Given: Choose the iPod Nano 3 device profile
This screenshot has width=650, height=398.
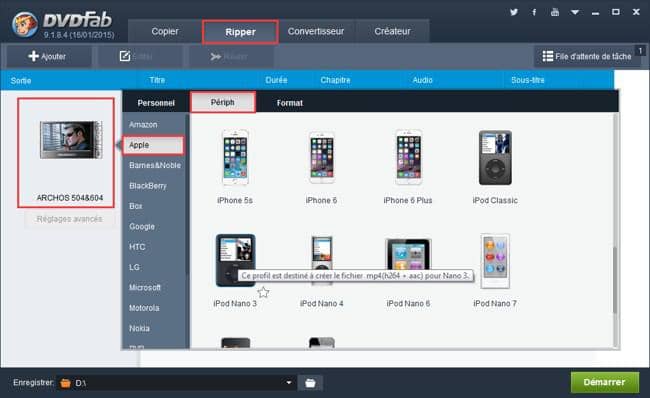Looking at the screenshot, I should 235,270.
